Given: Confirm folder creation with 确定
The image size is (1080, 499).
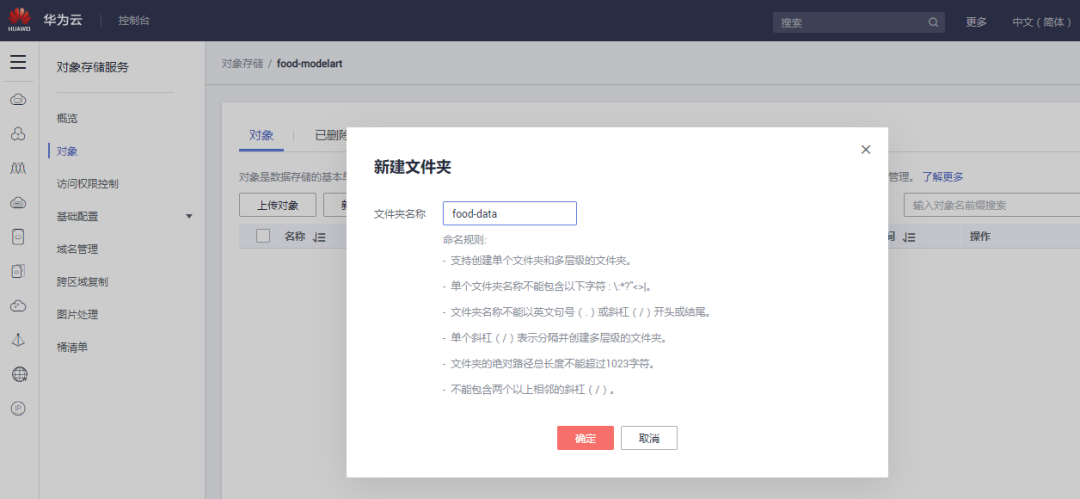Looking at the screenshot, I should coord(585,438).
